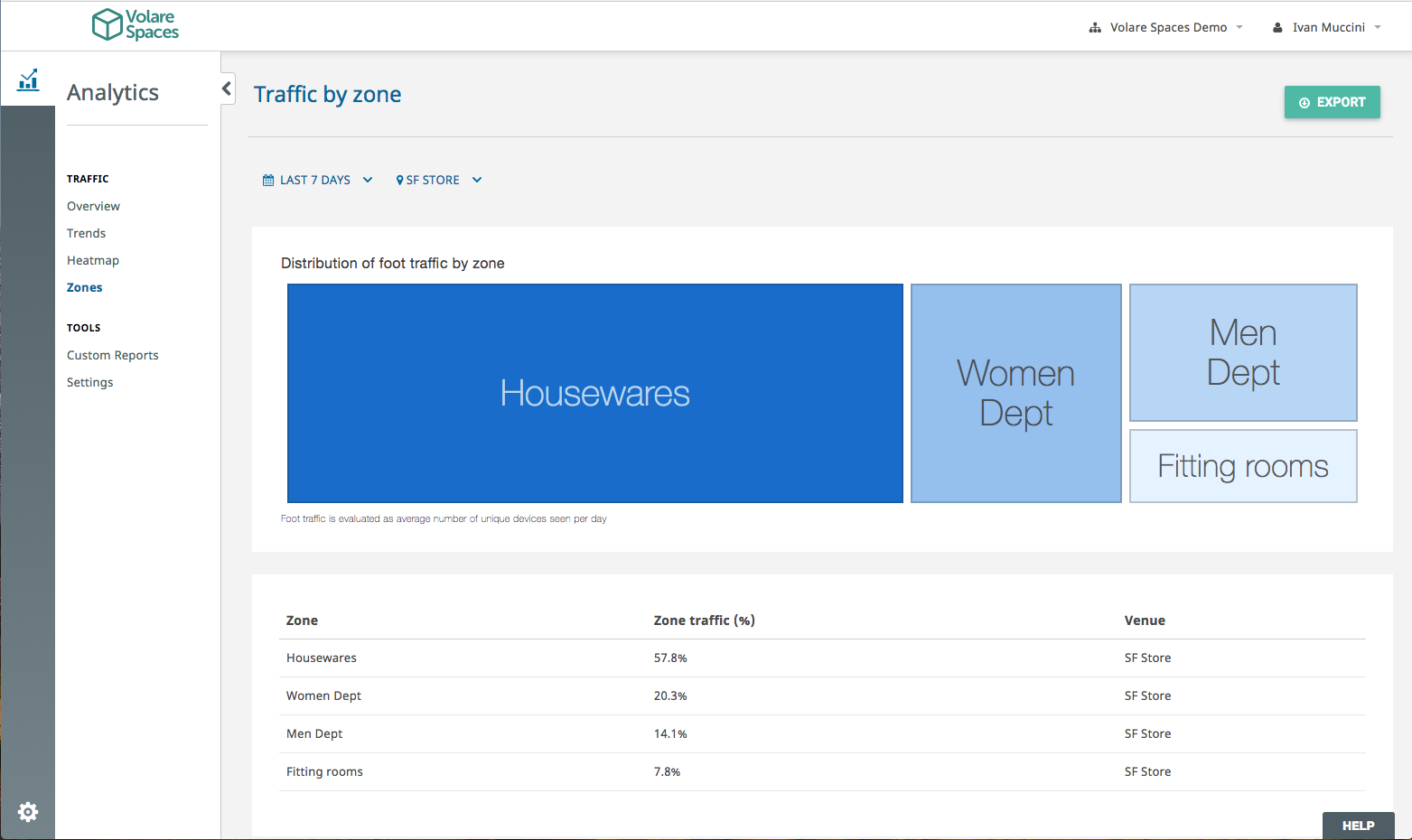Click the Traffic by zone page title

(327, 95)
